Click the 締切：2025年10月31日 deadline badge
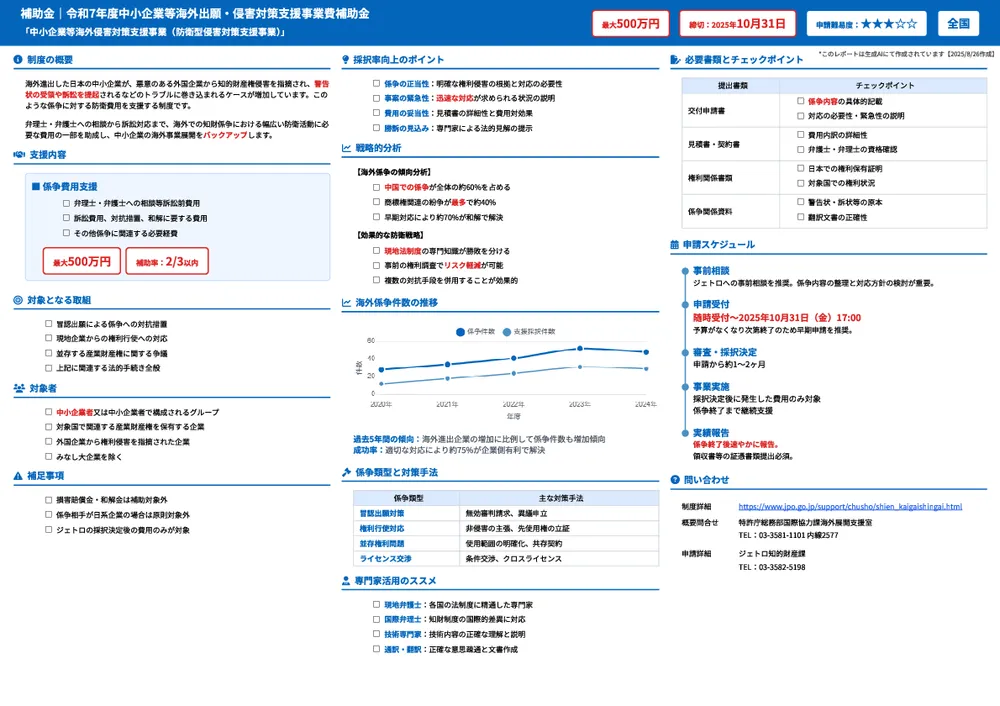Screen dimensions: 1000x706 [737, 24]
